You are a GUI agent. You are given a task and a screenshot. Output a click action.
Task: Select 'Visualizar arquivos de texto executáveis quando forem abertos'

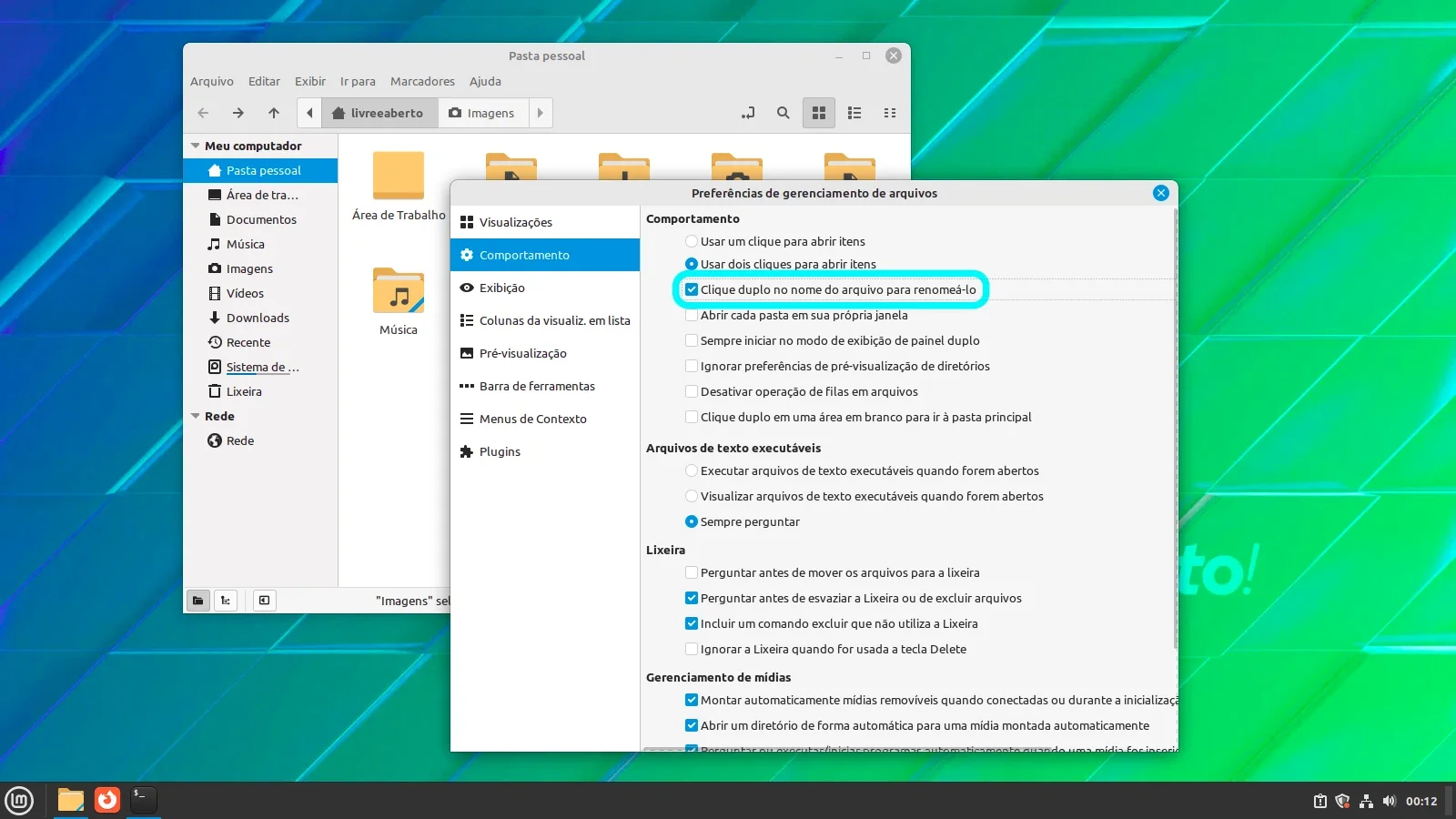pos(864,497)
